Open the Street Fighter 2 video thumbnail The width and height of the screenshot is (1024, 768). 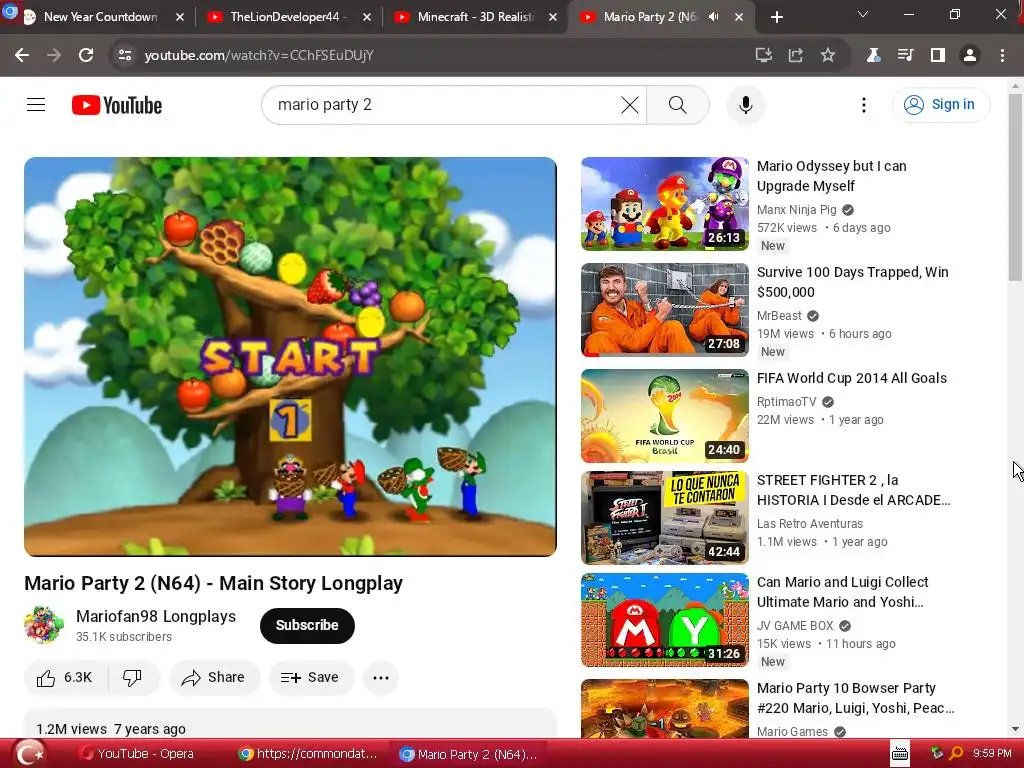(x=665, y=518)
